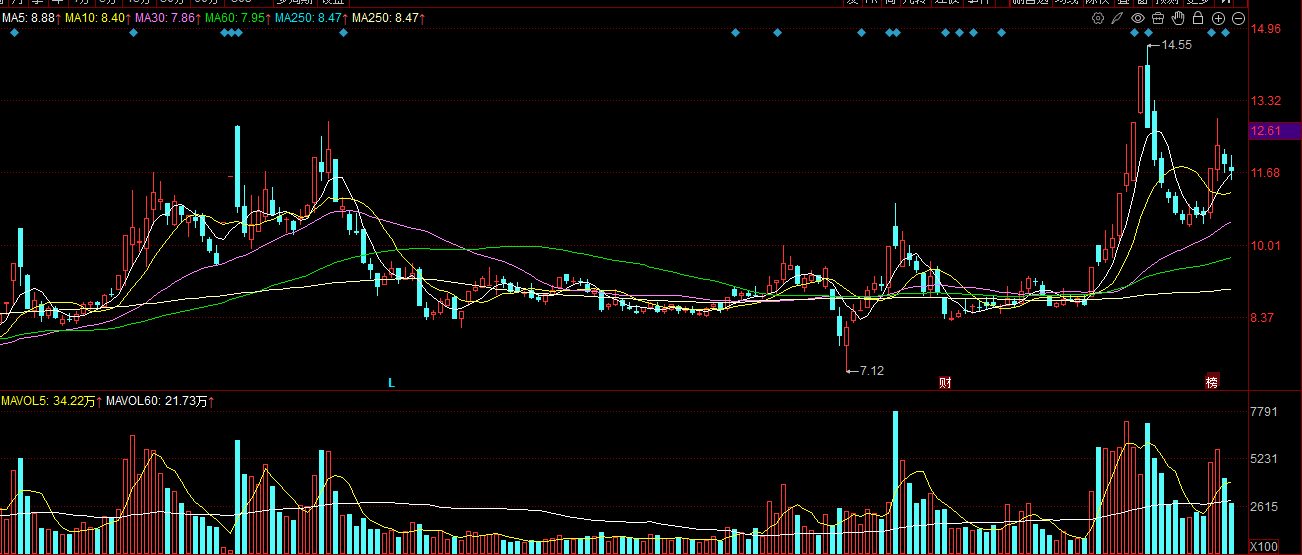Click the 2615 volume axis label
Viewport: 1302px width, 555px height.
(x=1266, y=507)
